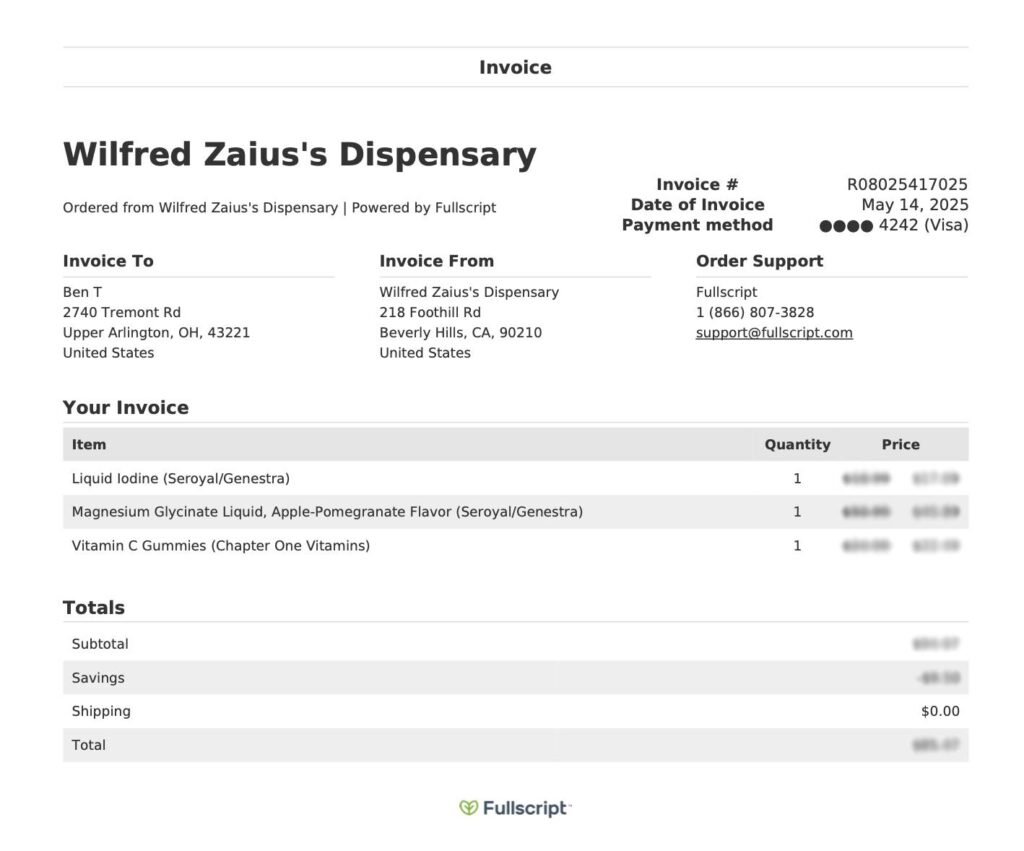Click the 'Savings' row label
Image resolution: width=1024 pixels, height=851 pixels.
click(98, 678)
